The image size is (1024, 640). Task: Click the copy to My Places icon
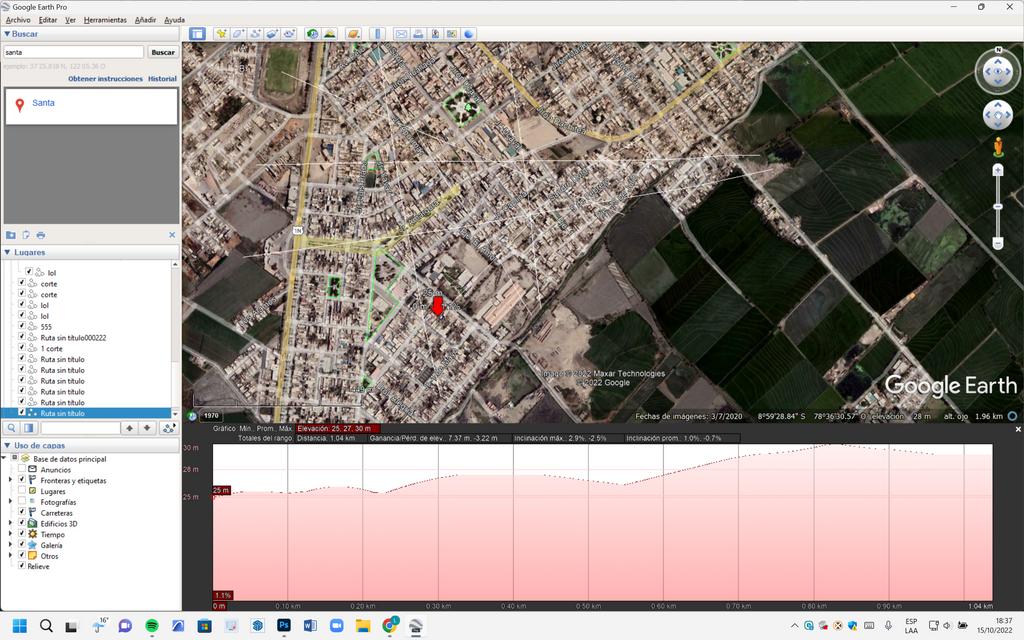[x=25, y=235]
